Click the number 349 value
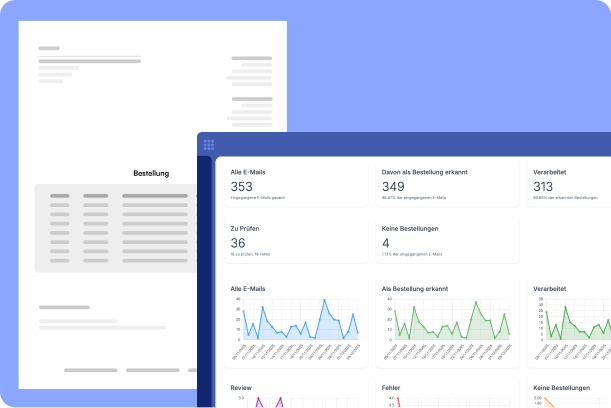611x408 pixels. tap(393, 186)
